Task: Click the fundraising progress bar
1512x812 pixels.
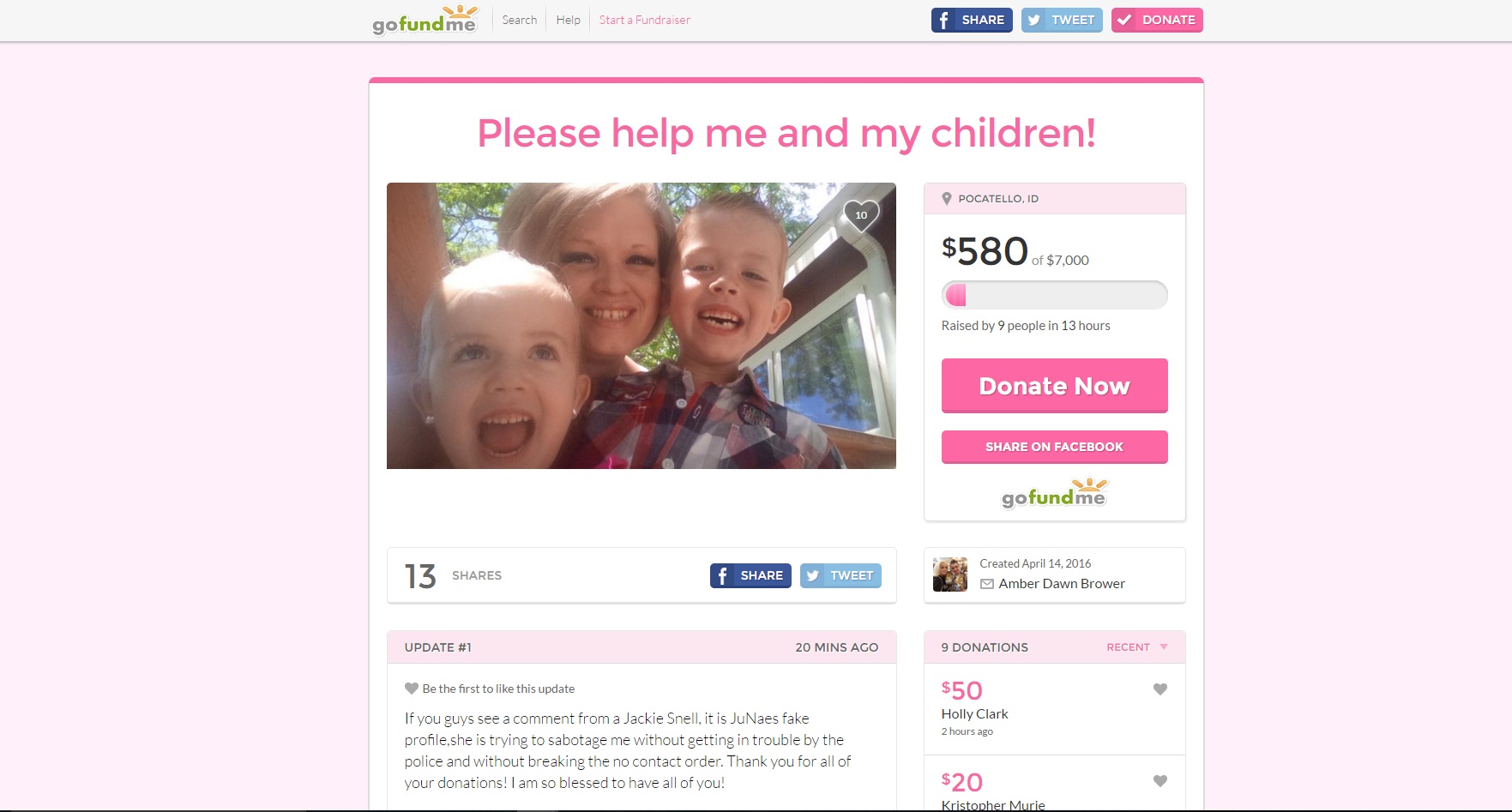Action: (x=1055, y=295)
